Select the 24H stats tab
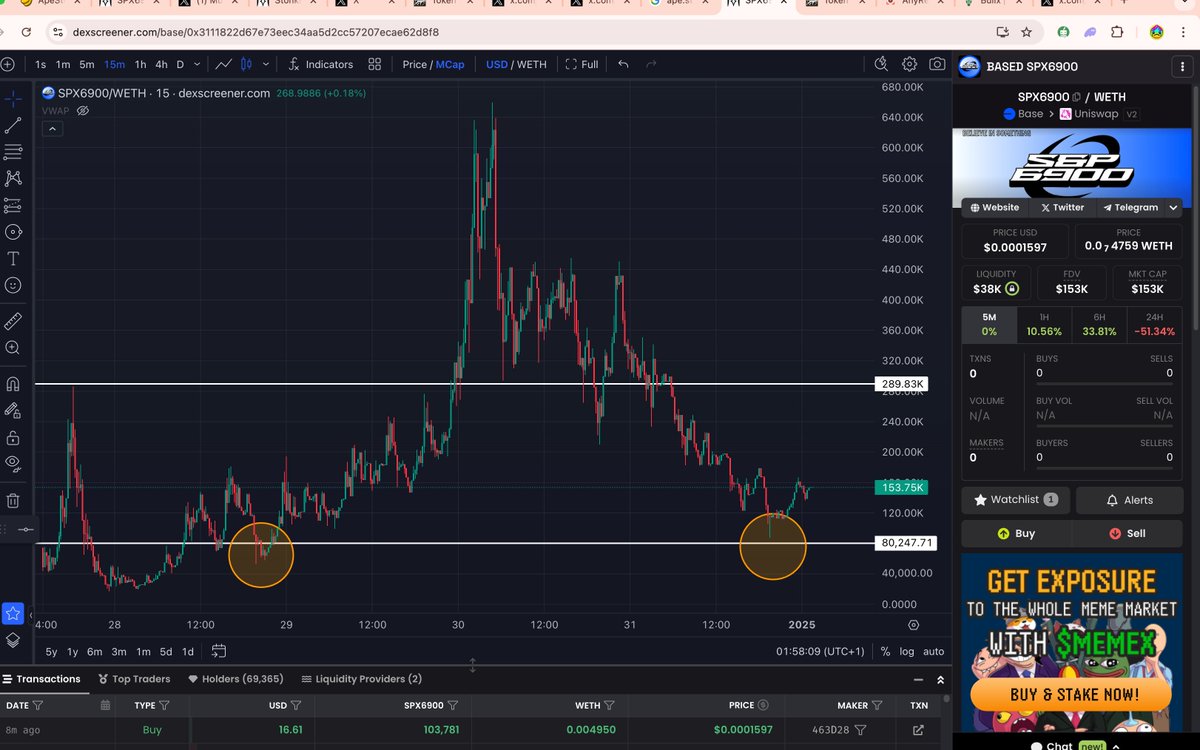Image resolution: width=1200 pixels, height=750 pixels. 1155,324
